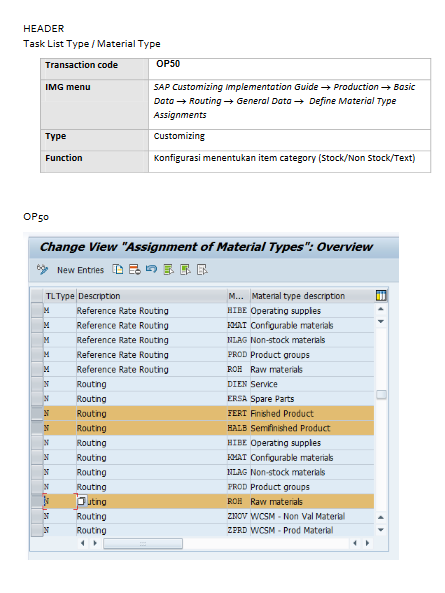Click 'Spare Parts' cell

(312, 399)
